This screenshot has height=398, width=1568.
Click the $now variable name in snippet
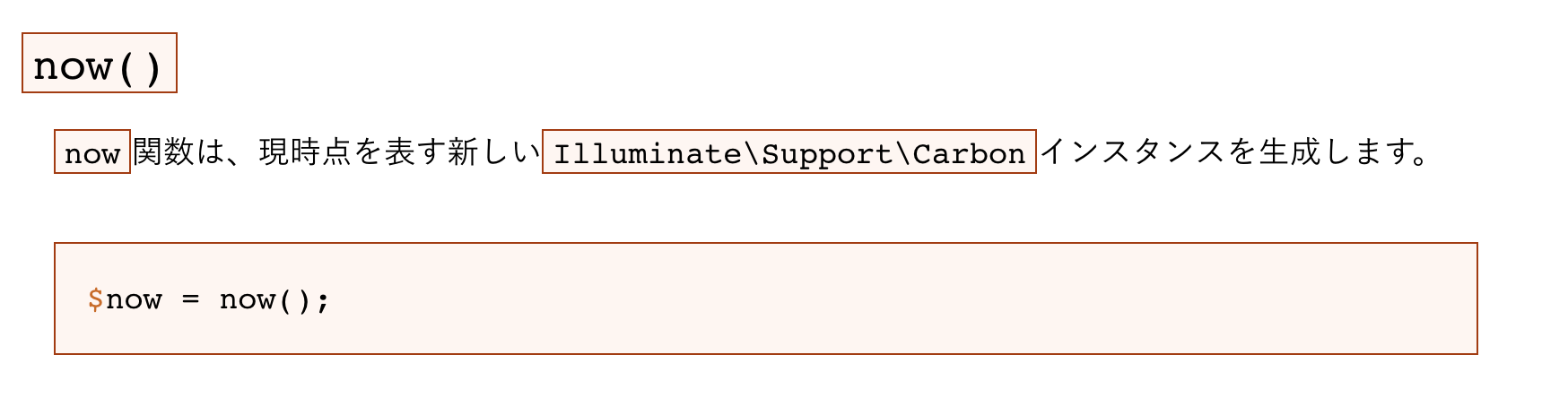click(x=125, y=299)
